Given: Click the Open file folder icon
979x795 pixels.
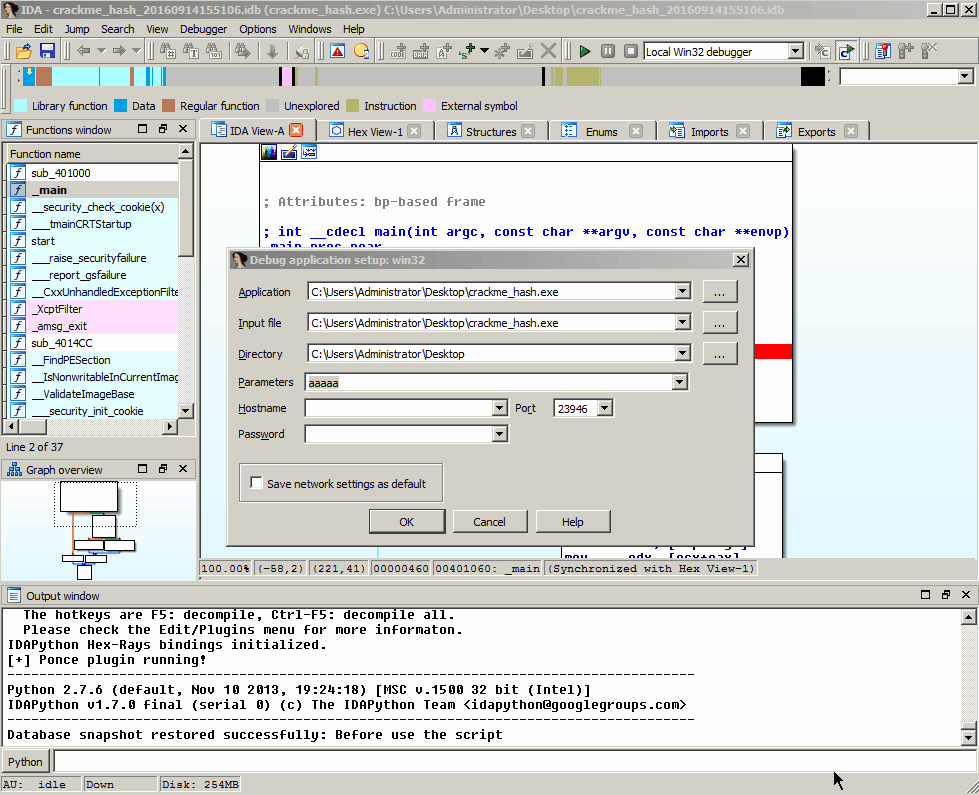Looking at the screenshot, I should 24,51.
